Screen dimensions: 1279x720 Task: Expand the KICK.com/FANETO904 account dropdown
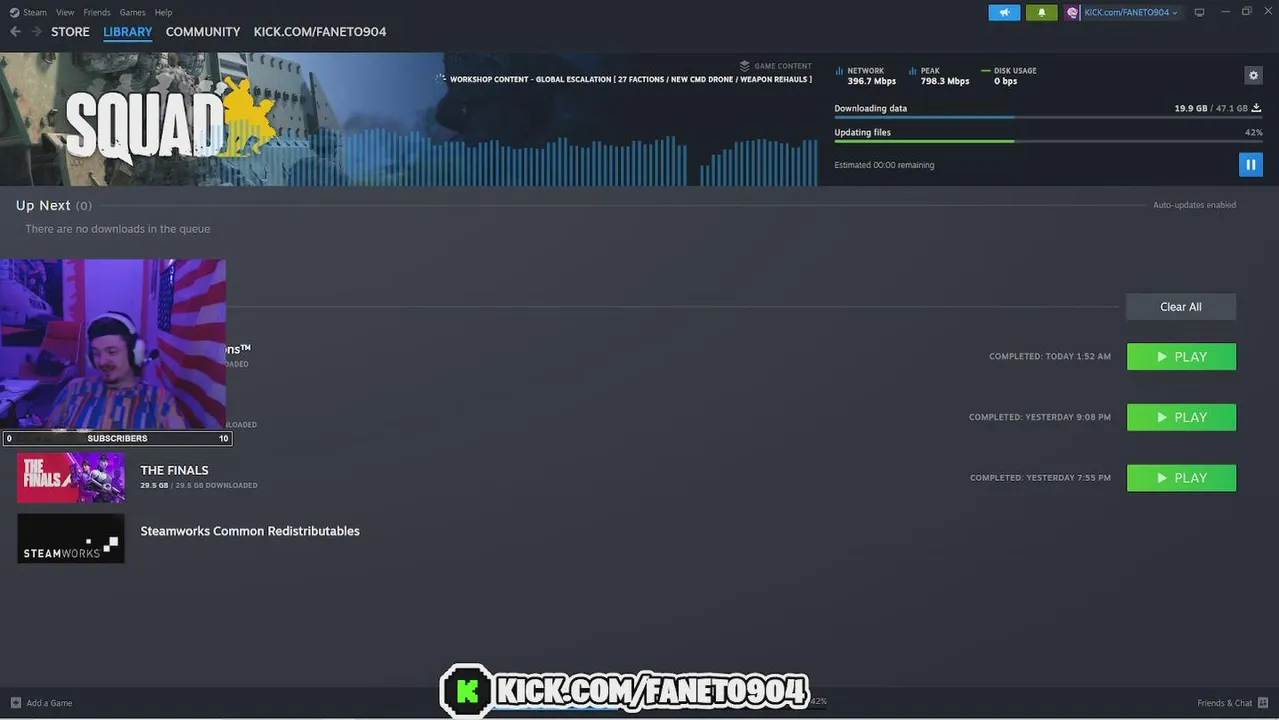1131,12
